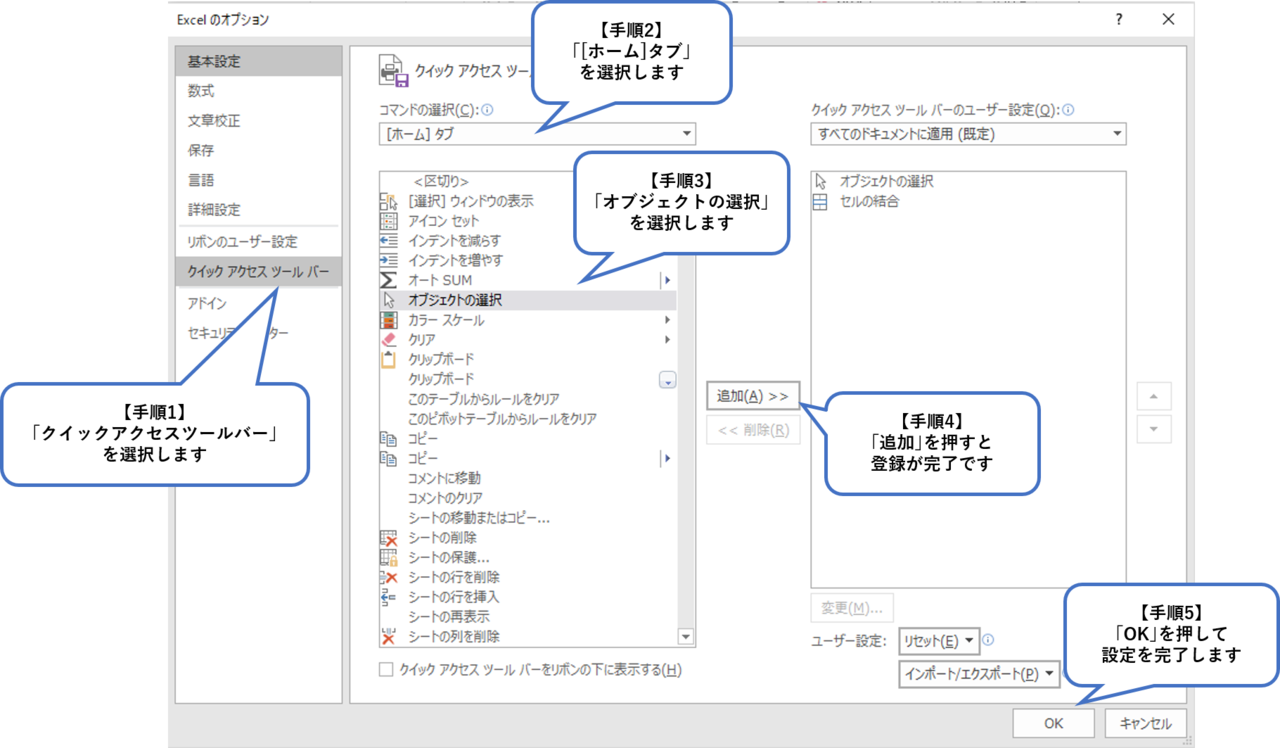Choose the シートの列を削除 command icon

point(389,636)
